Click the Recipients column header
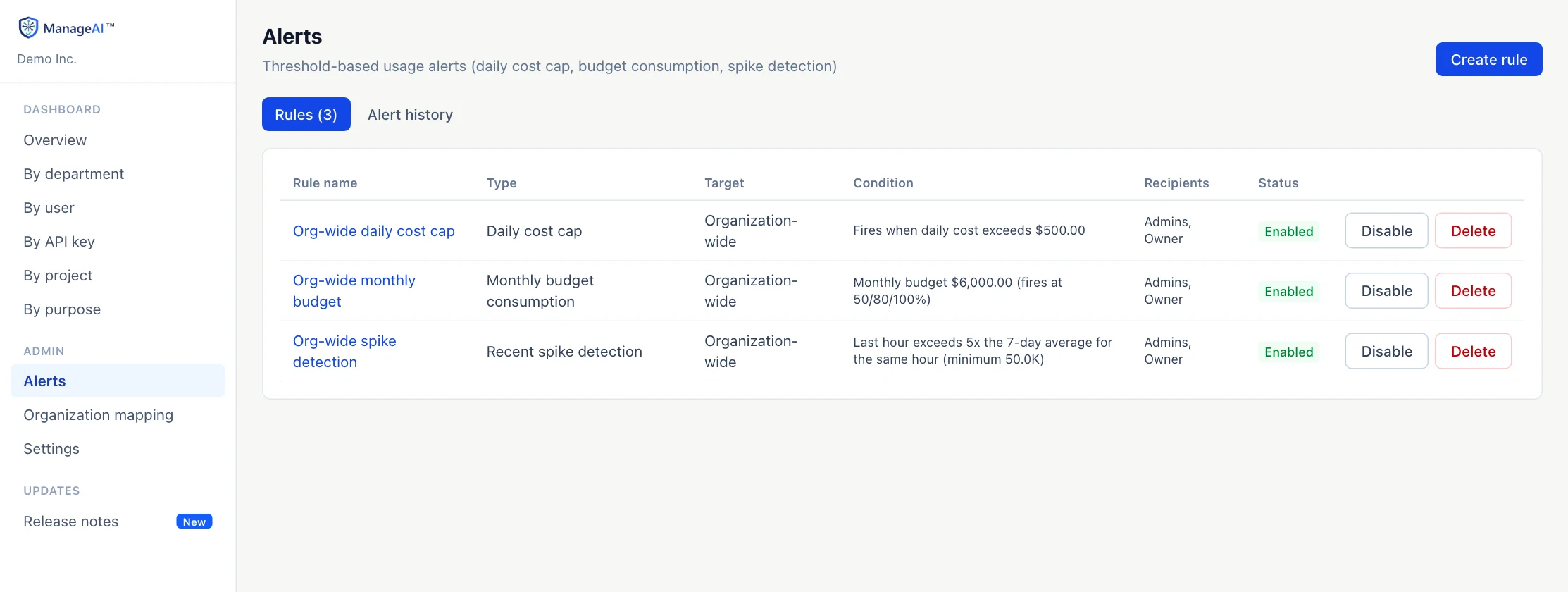The image size is (1568, 592). [1176, 183]
